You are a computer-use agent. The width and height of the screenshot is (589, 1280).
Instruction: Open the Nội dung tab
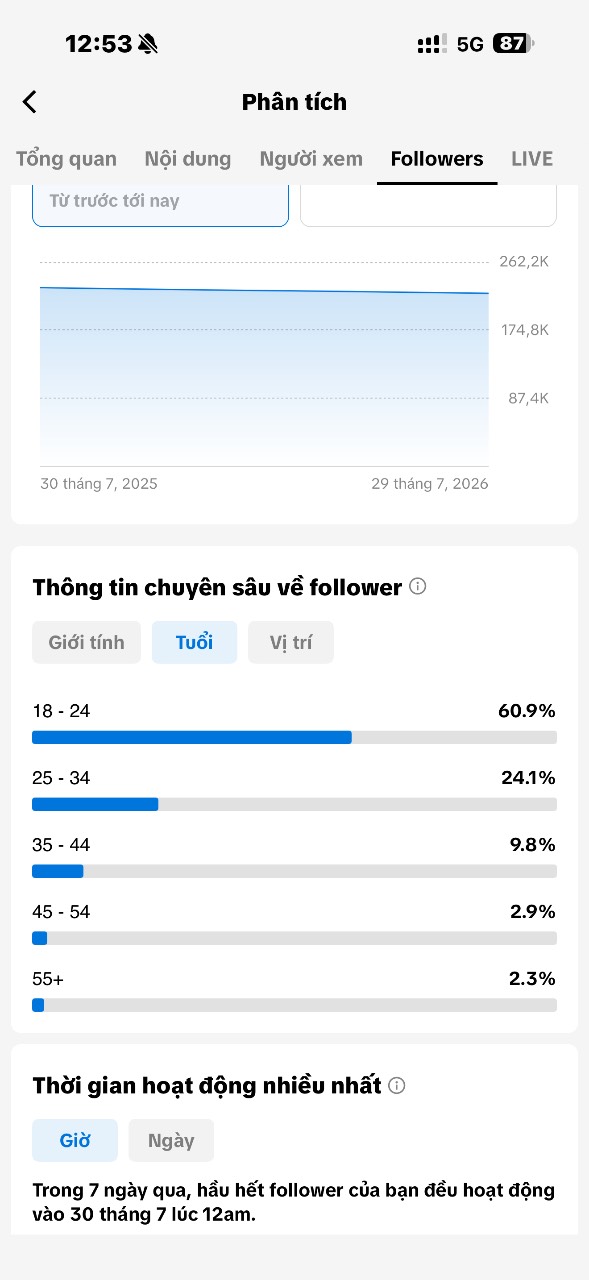[188, 159]
